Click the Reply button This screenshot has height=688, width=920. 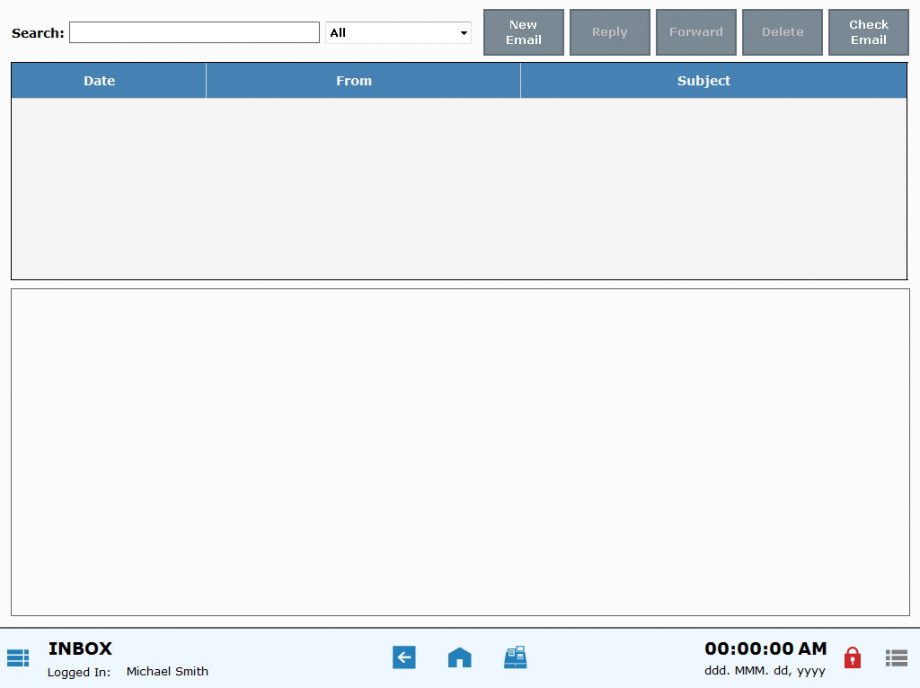tap(610, 32)
